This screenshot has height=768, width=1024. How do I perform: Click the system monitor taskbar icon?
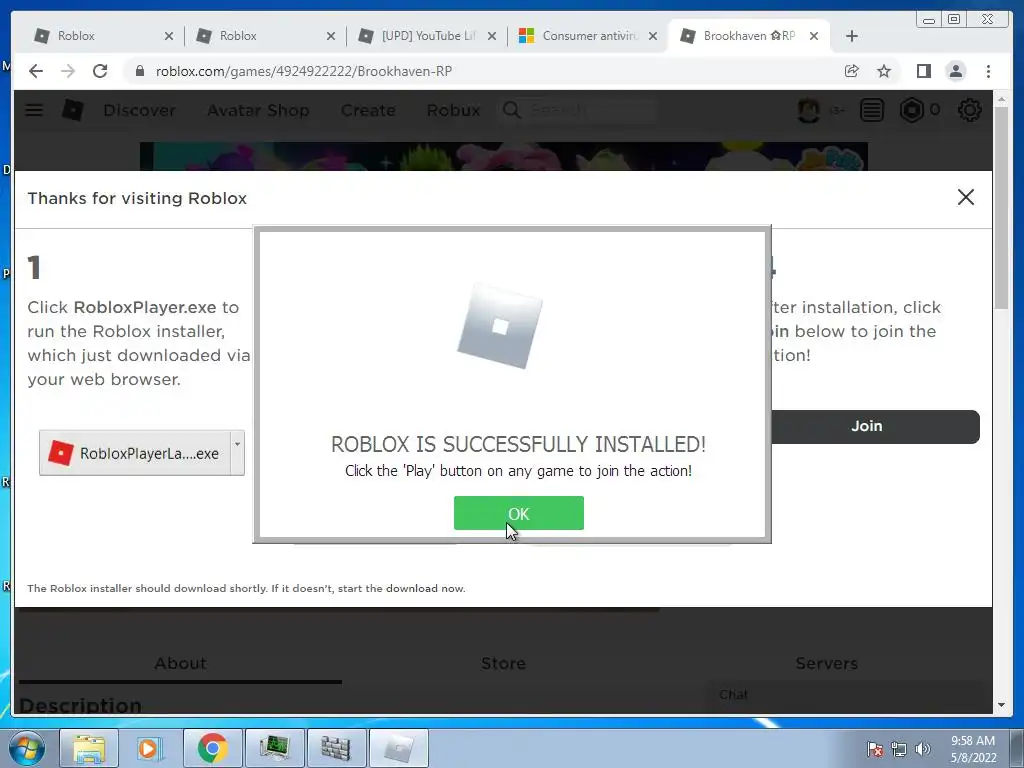(274, 748)
